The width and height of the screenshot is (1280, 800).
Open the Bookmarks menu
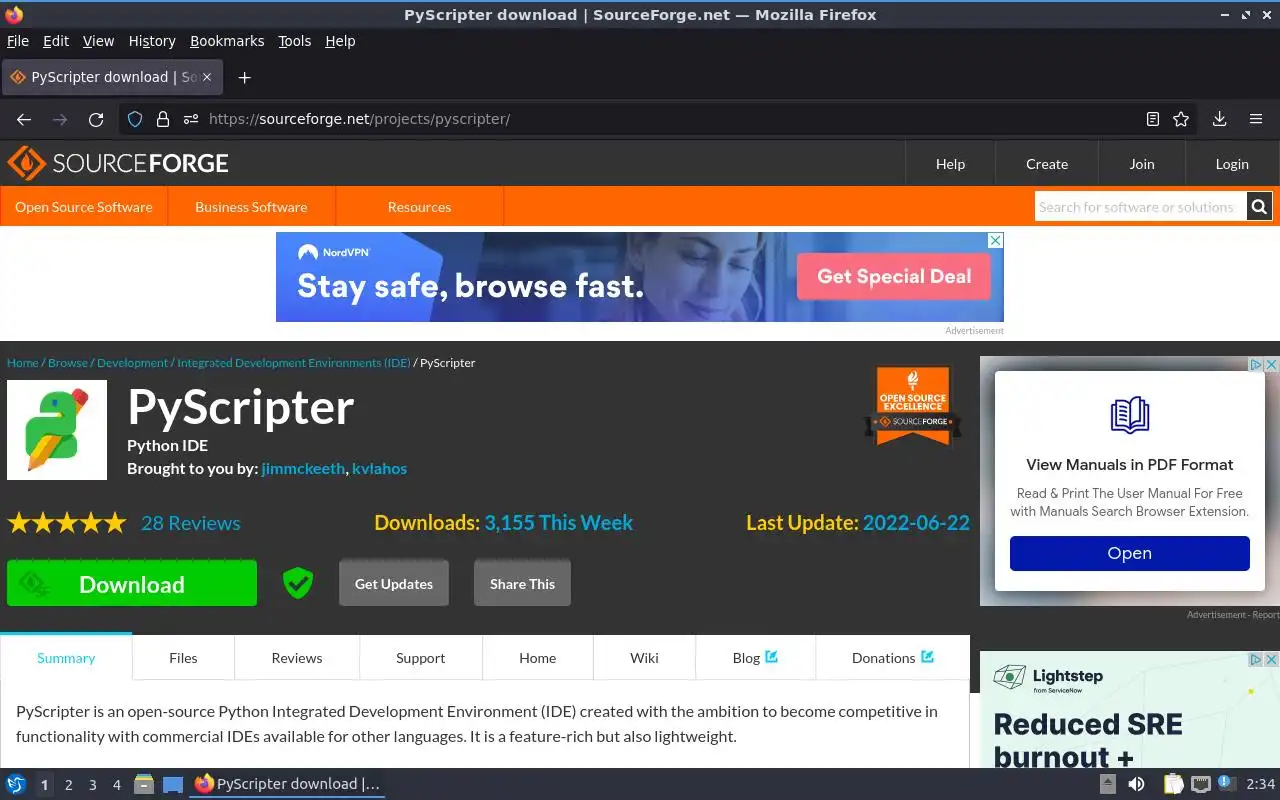click(227, 41)
